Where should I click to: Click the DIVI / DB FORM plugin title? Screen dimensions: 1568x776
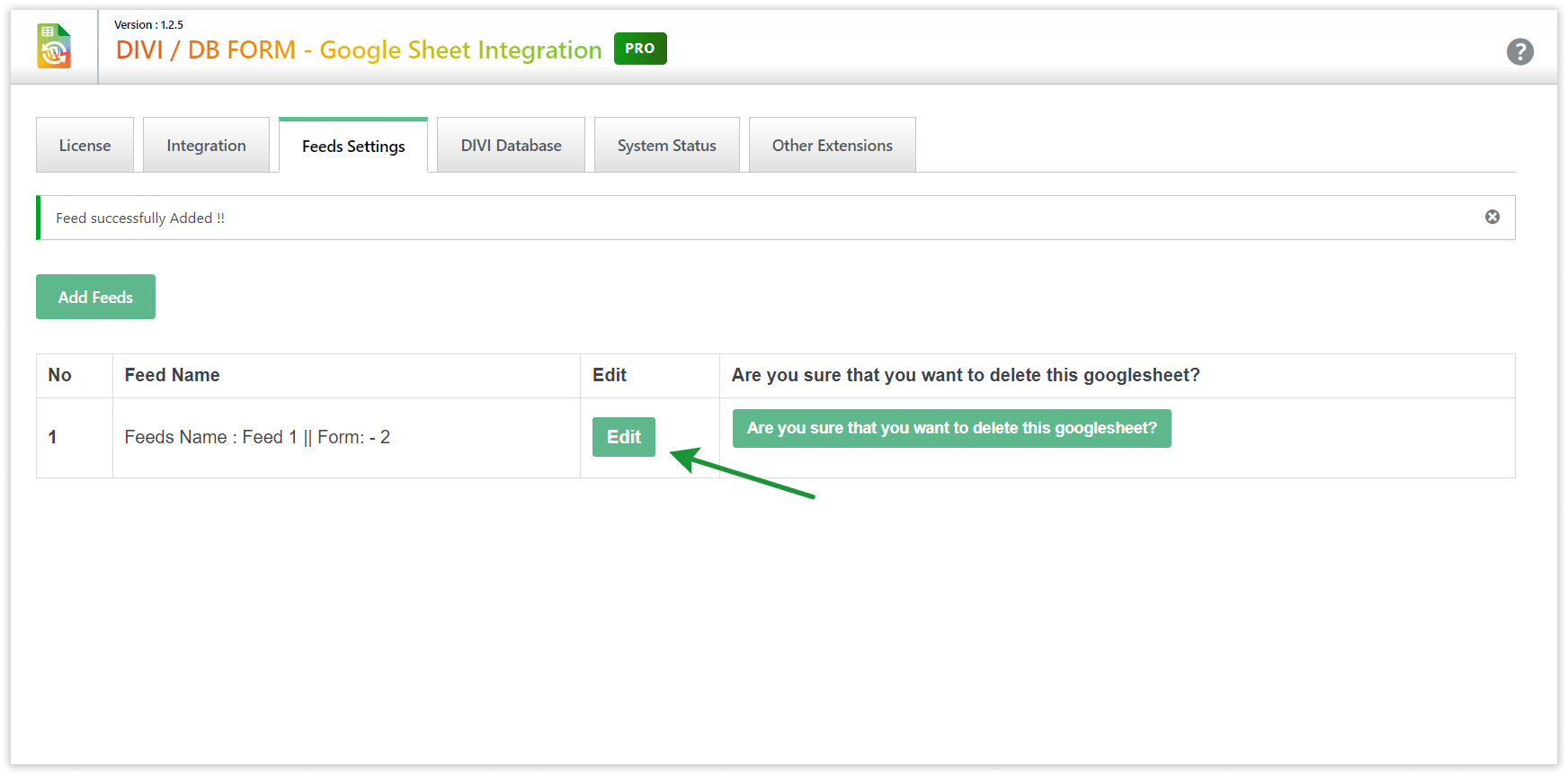358,50
